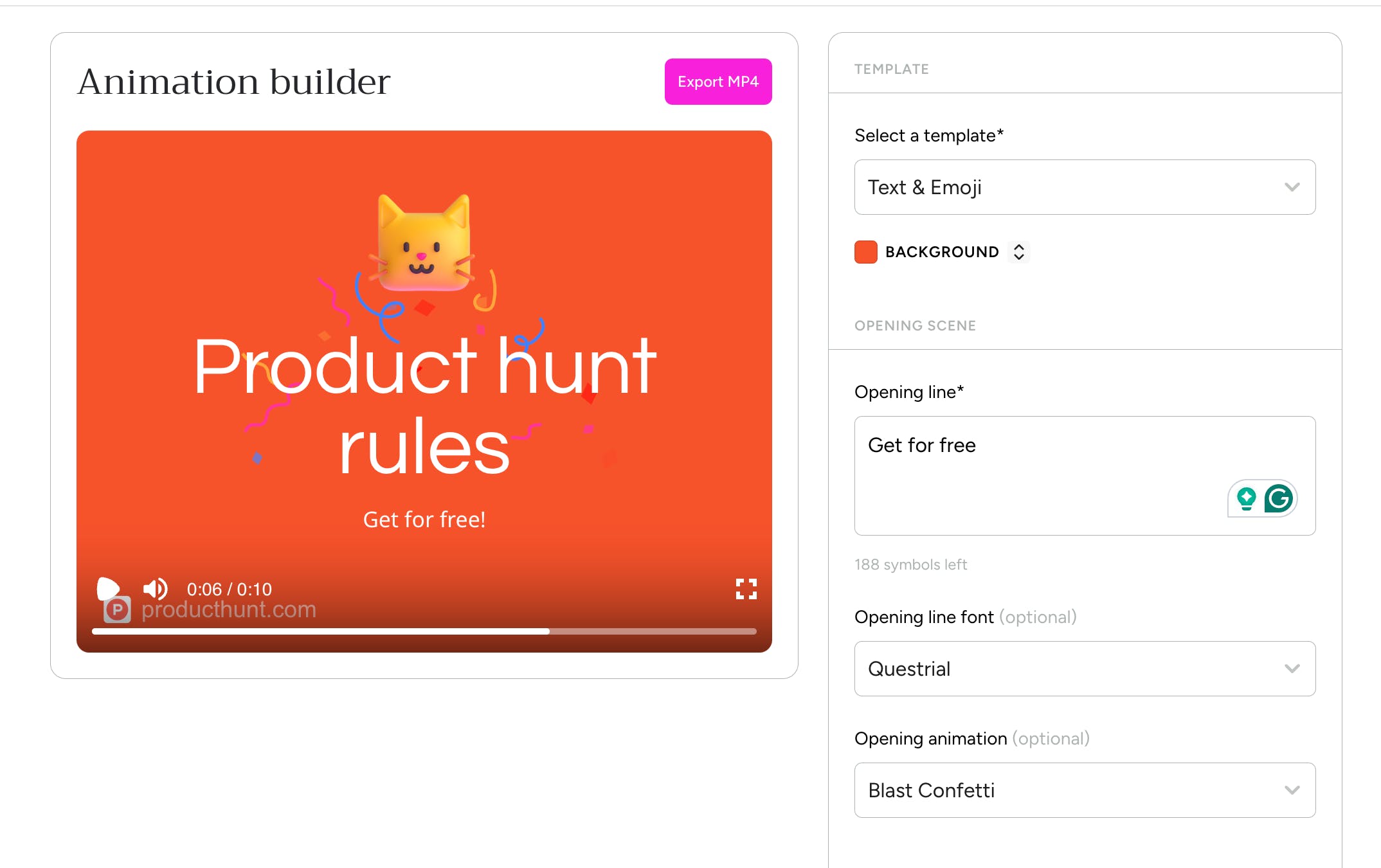The image size is (1381, 868).
Task: Click the BACKGROUND label
Action: coord(942,252)
